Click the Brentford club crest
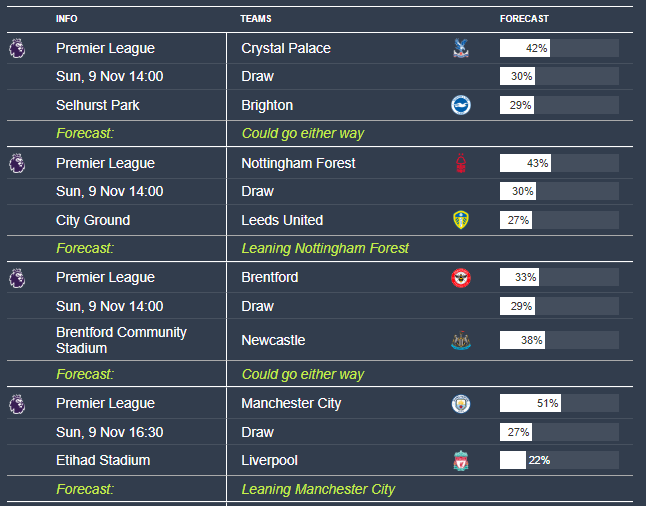646x506 pixels. (x=460, y=278)
